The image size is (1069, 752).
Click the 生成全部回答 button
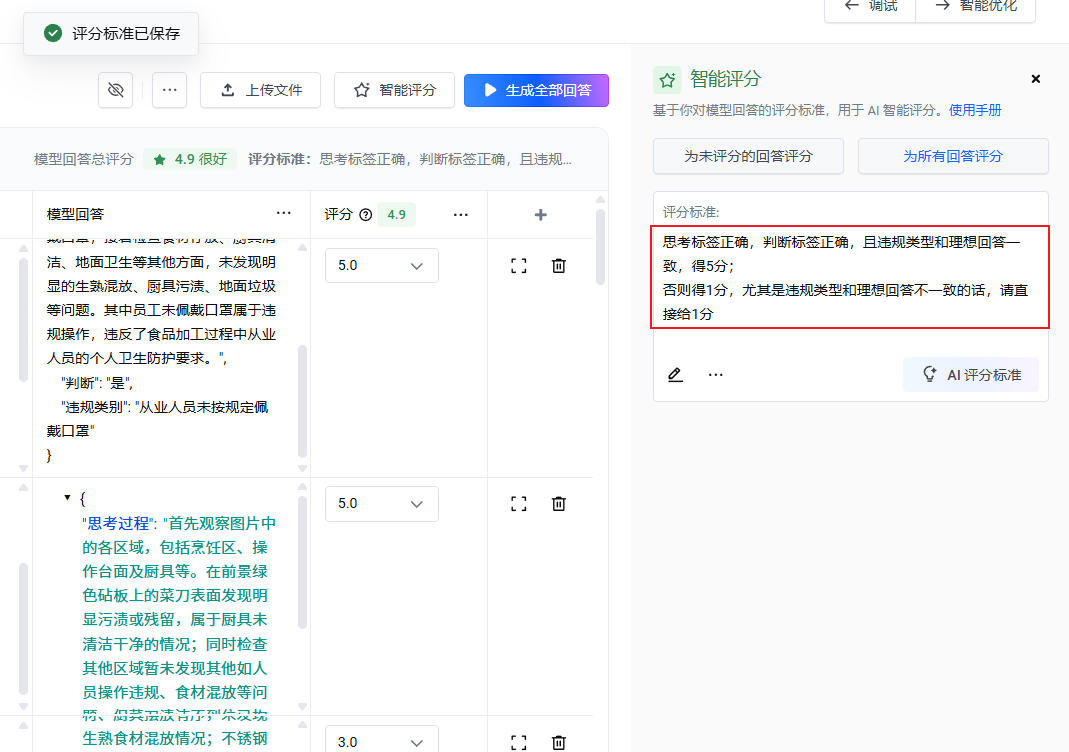coord(536,90)
